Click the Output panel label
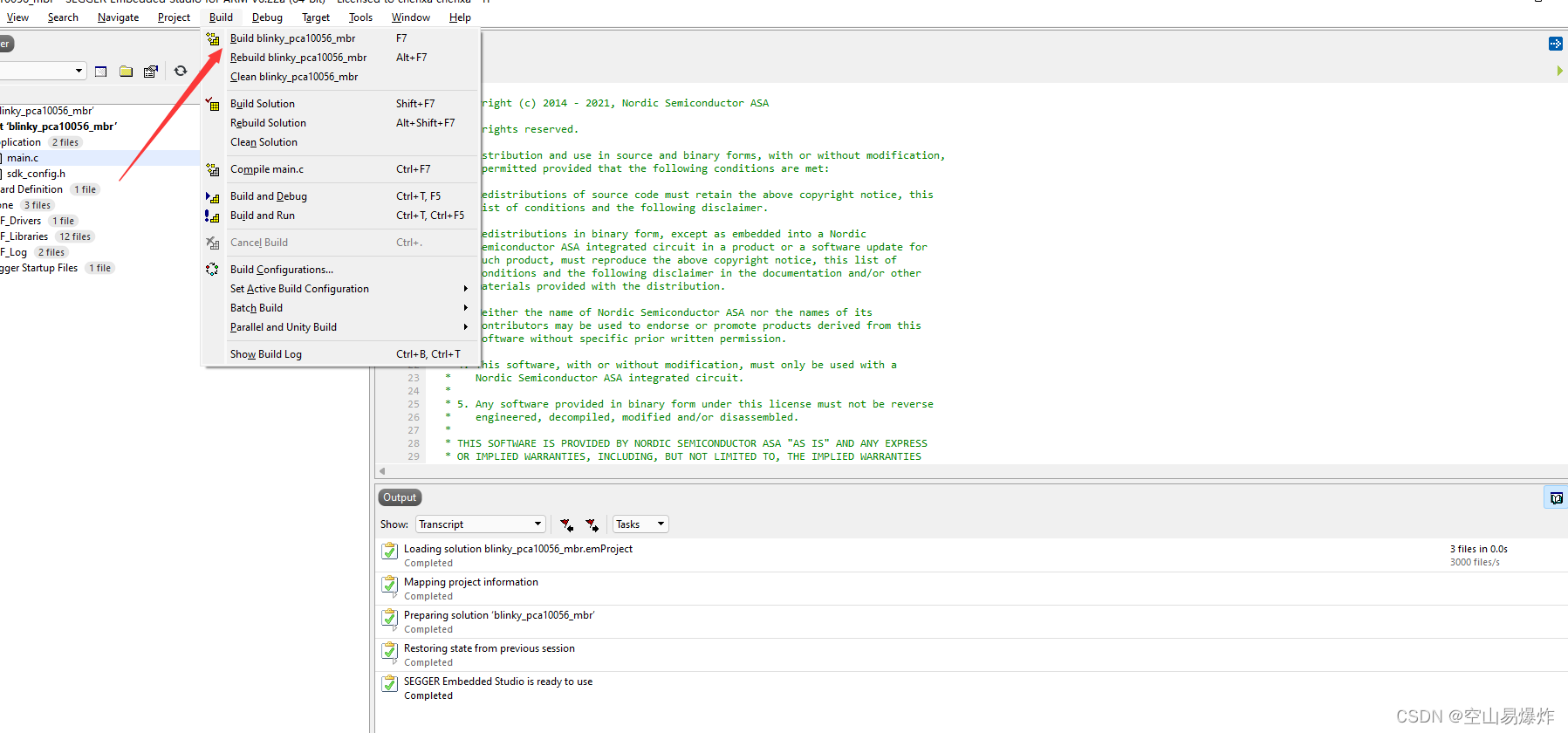This screenshot has width=1568, height=733. (400, 497)
